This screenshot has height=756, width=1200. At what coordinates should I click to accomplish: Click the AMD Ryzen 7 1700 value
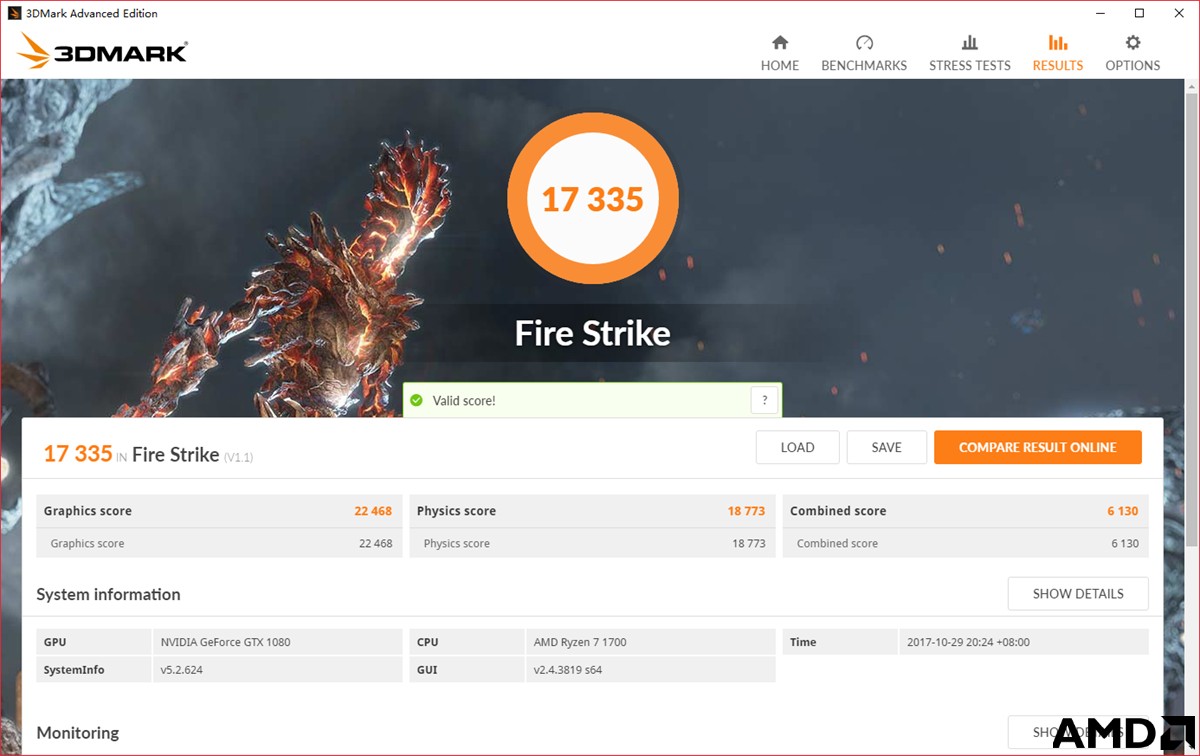580,642
